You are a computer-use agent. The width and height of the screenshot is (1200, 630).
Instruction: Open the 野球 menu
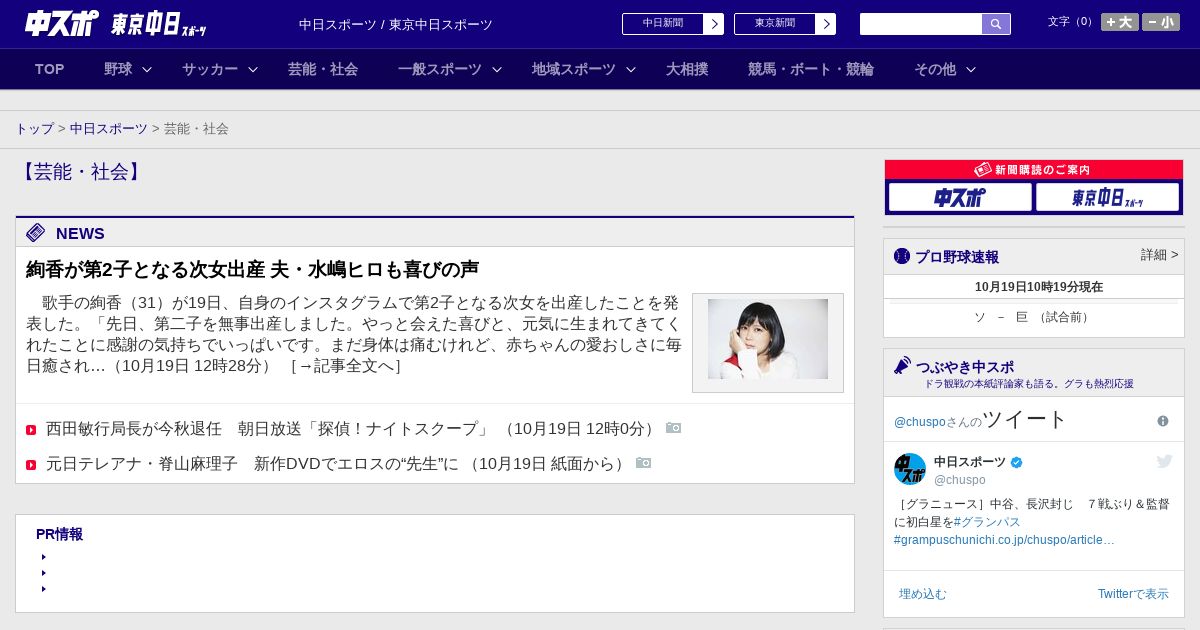118,69
